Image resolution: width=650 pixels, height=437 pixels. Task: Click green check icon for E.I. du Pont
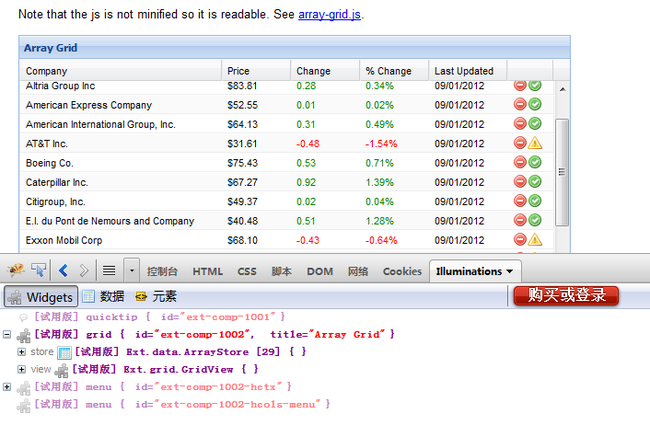tap(535, 220)
